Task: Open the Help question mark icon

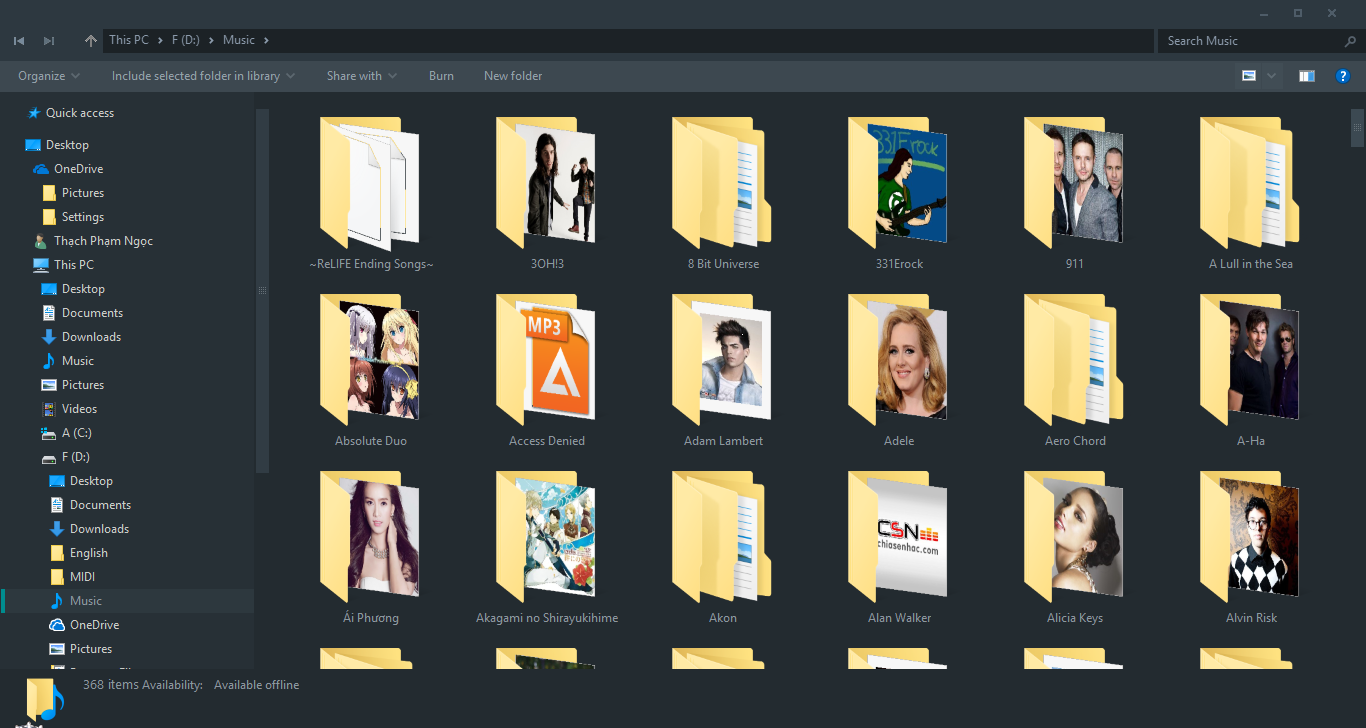Action: click(x=1343, y=76)
